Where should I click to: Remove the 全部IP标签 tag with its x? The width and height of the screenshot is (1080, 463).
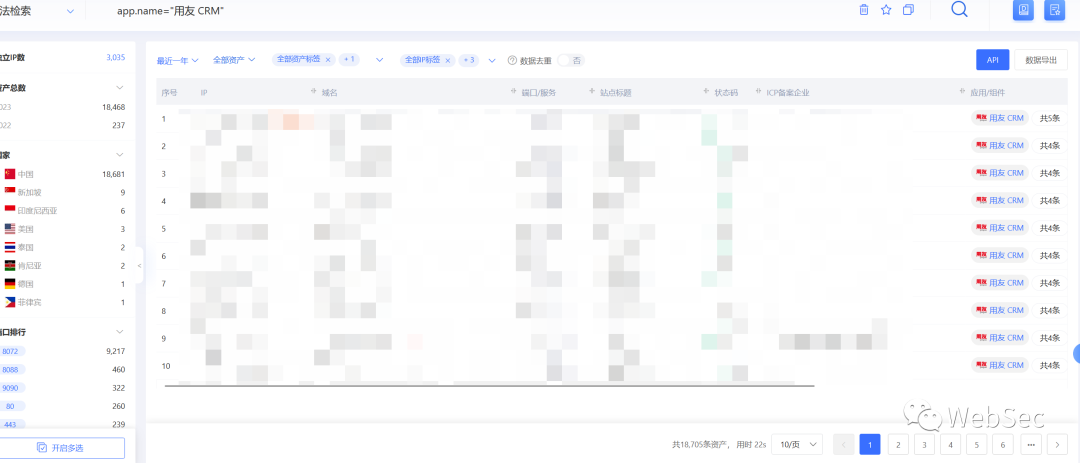tap(448, 60)
